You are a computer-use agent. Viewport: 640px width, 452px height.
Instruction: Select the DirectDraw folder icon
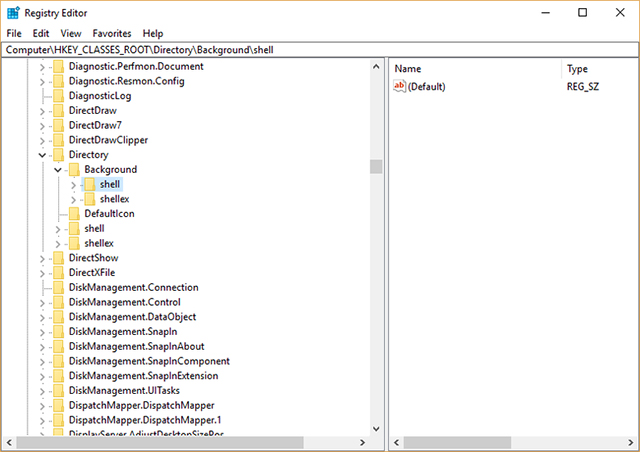(59, 111)
